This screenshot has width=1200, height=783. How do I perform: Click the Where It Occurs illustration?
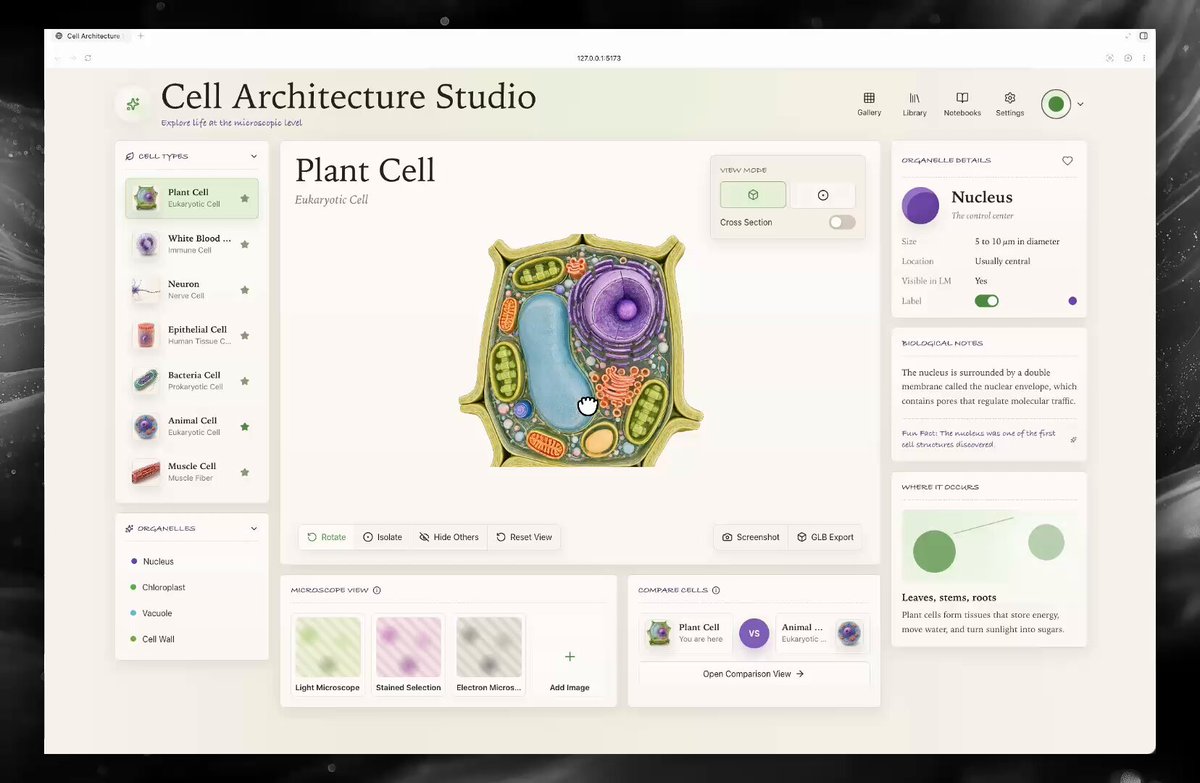[989, 546]
